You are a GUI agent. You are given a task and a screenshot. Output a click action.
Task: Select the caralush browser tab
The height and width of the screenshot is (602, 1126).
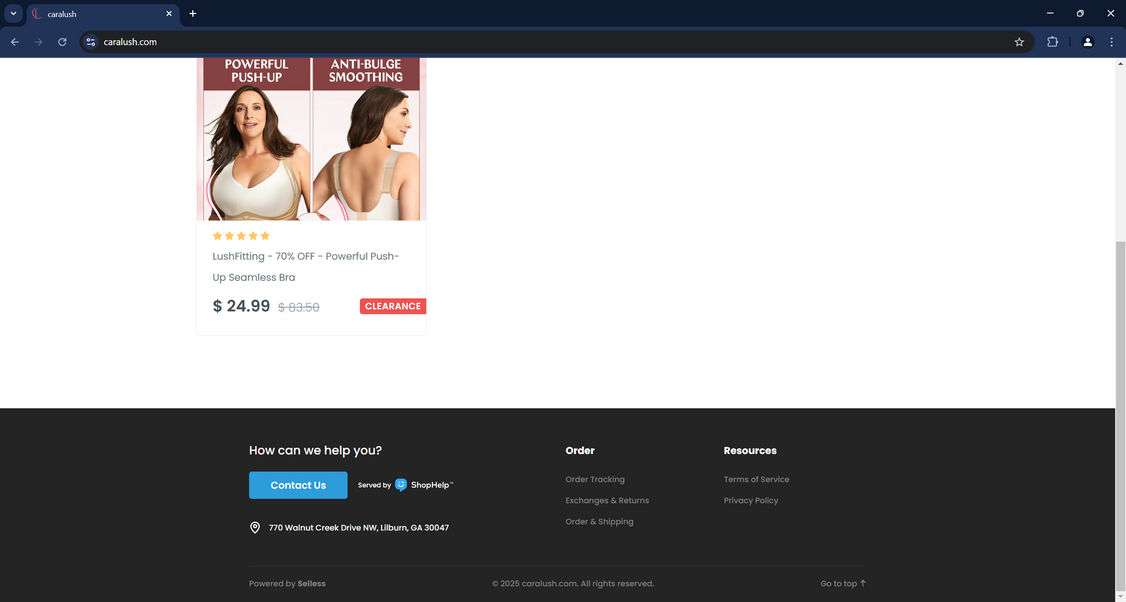[x=102, y=14]
